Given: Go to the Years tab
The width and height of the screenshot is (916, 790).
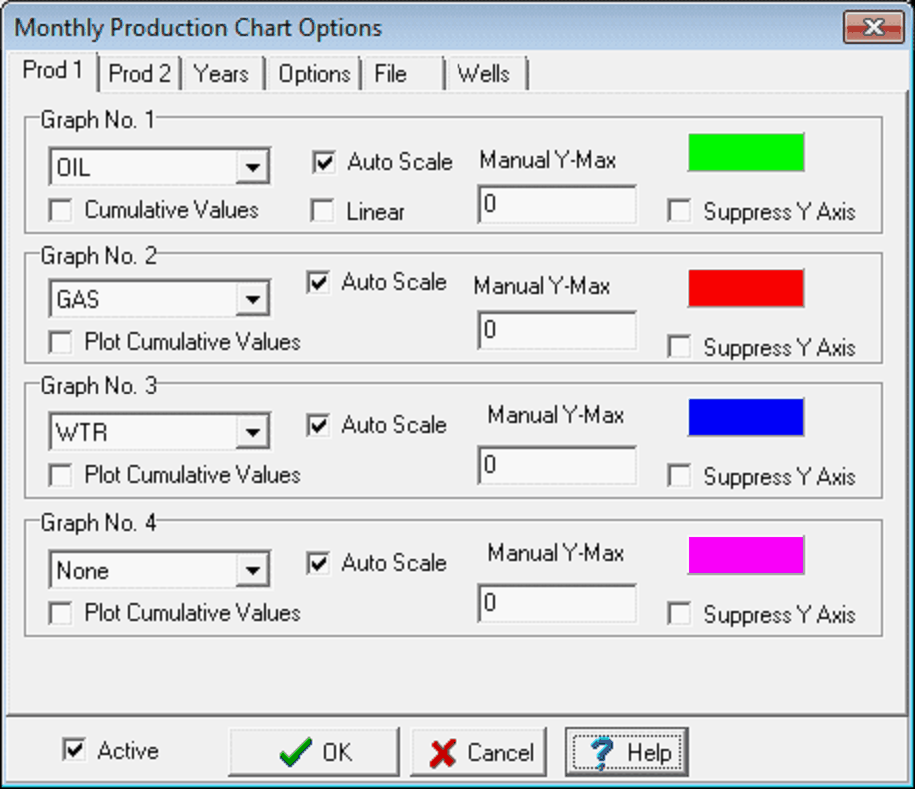Looking at the screenshot, I should [x=221, y=74].
